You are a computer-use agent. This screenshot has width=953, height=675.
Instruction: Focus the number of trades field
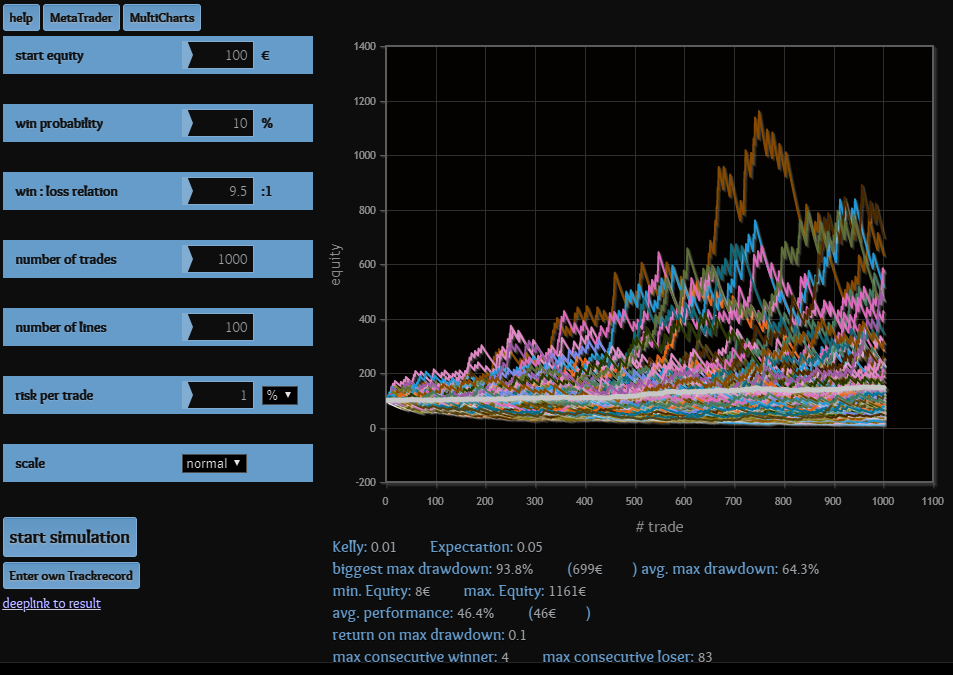220,259
